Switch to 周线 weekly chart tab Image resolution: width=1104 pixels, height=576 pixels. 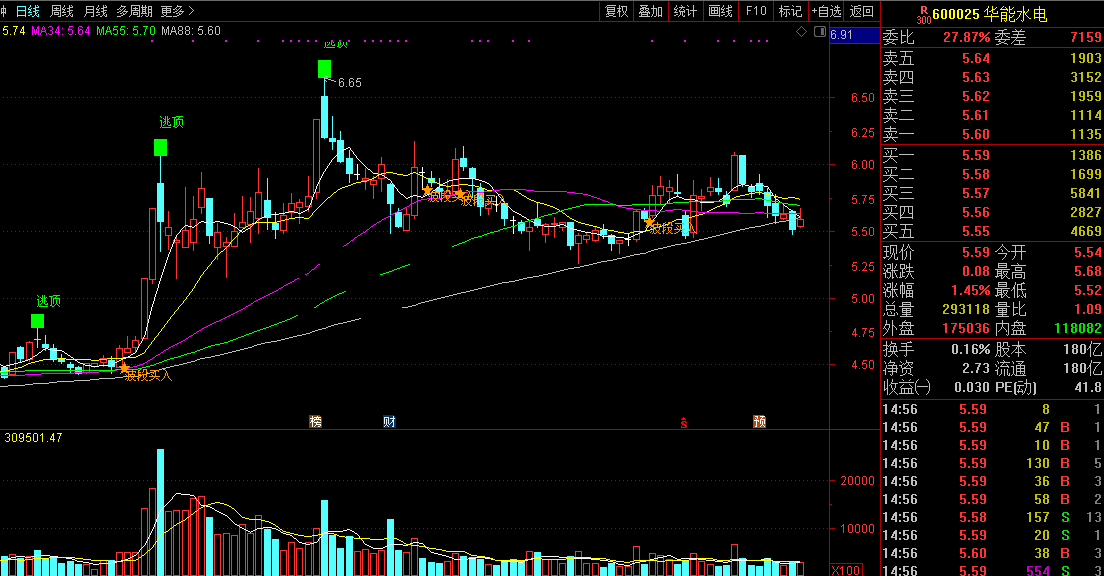pos(62,11)
